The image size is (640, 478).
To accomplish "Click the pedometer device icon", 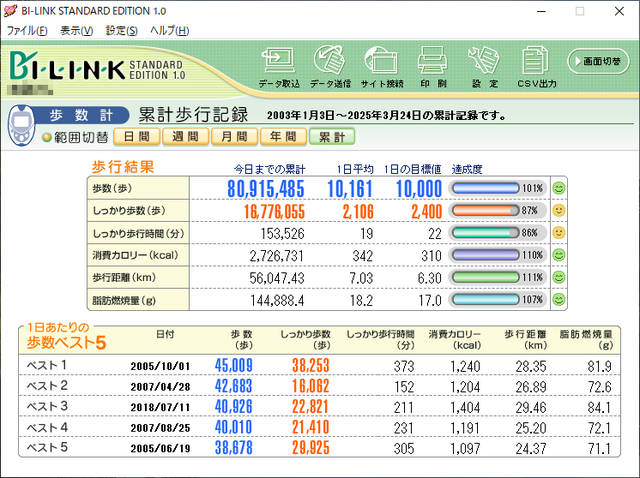I will tap(22, 125).
